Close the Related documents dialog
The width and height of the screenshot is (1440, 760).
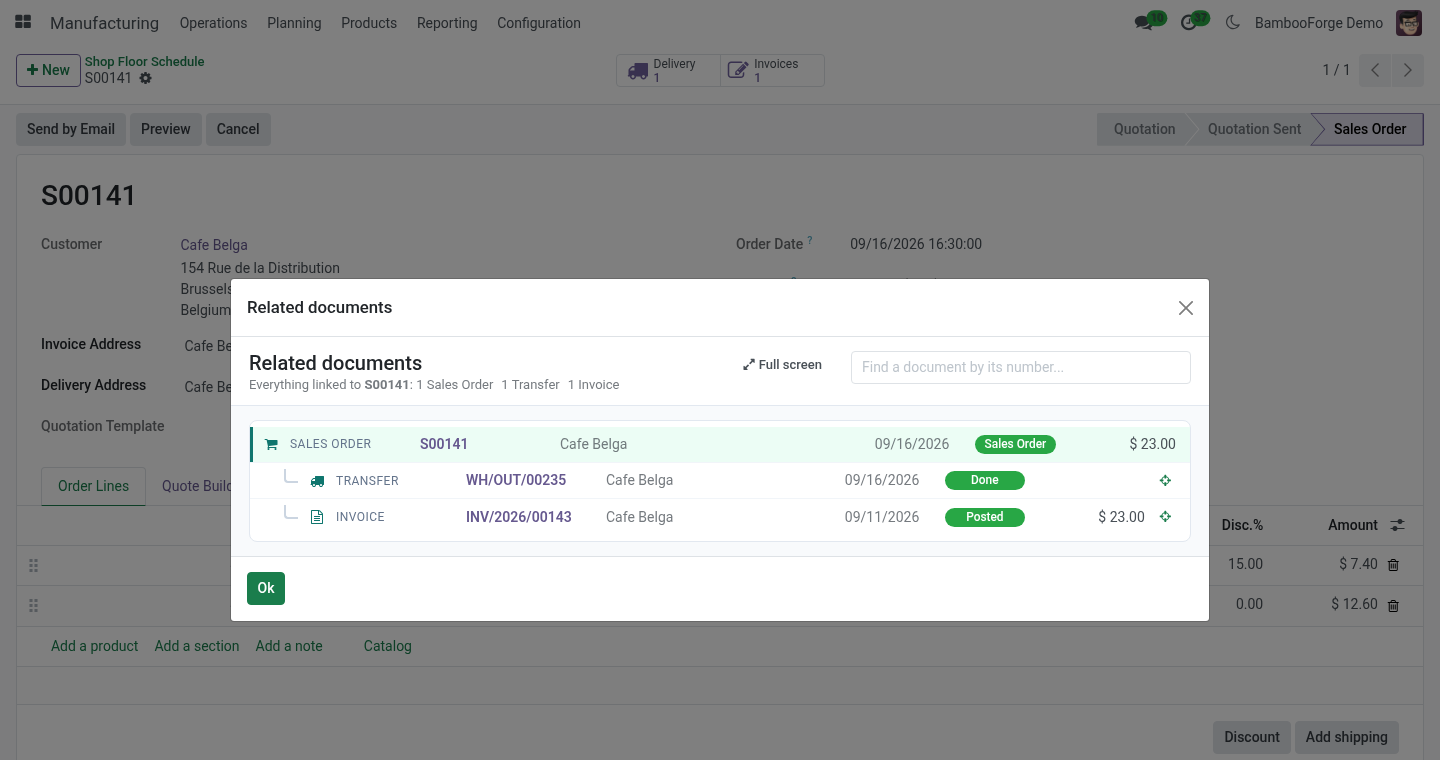tap(1186, 308)
